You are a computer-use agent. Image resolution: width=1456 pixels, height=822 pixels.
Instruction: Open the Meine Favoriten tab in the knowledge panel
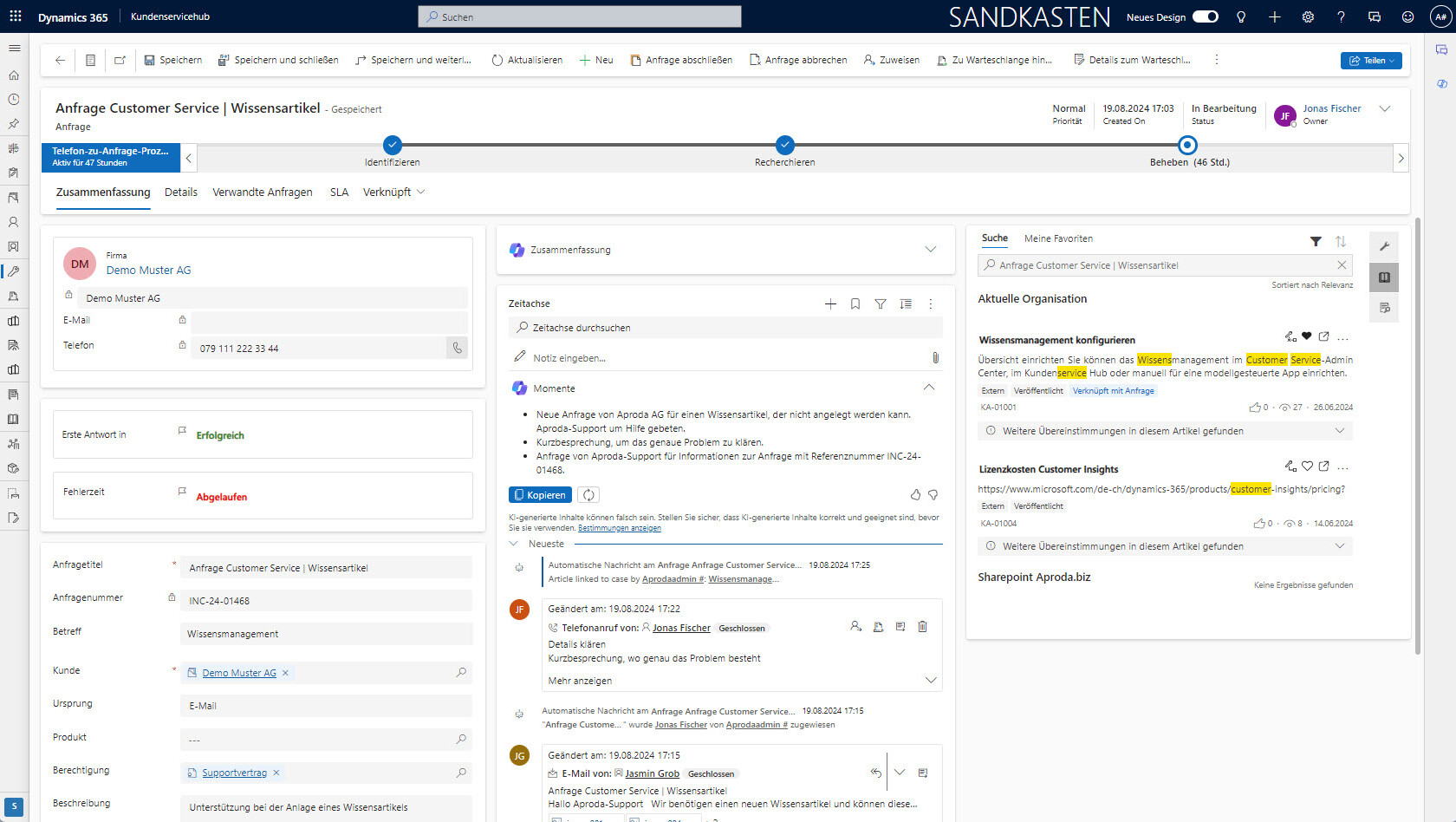[x=1059, y=238]
